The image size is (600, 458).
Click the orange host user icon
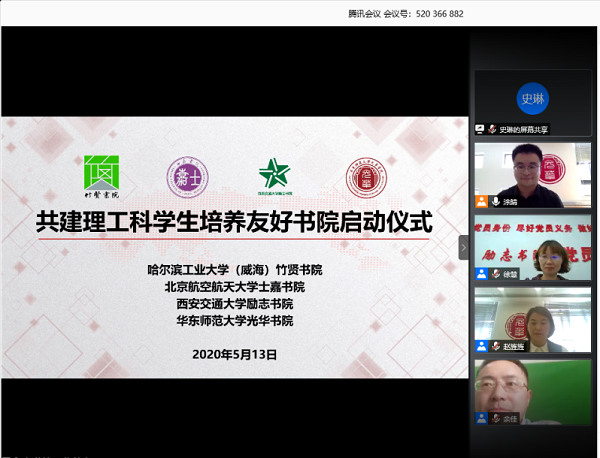481,201
